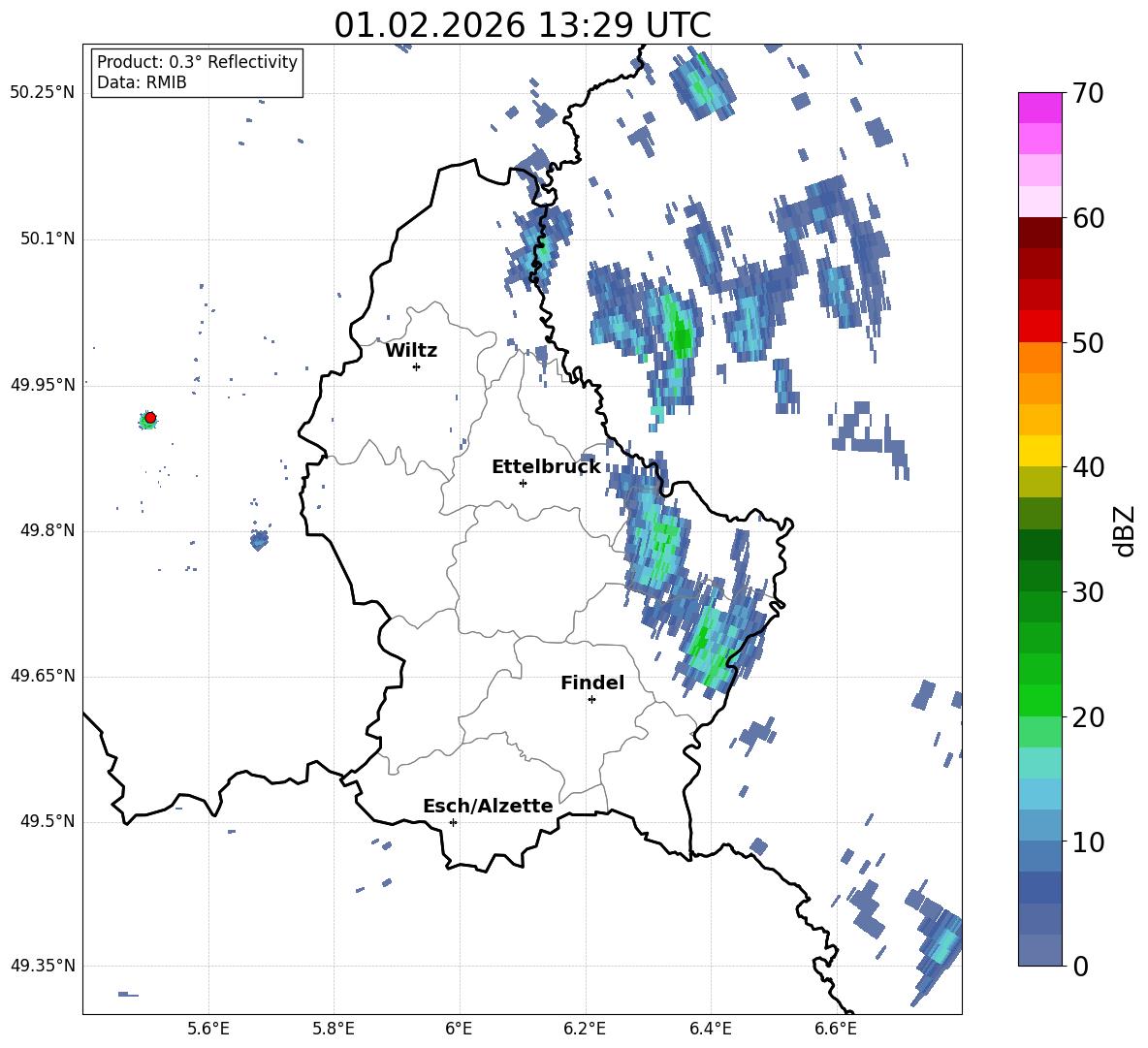Select the Ettelbruck city label
The image size is (1148, 1048).
pyautogui.click(x=546, y=467)
